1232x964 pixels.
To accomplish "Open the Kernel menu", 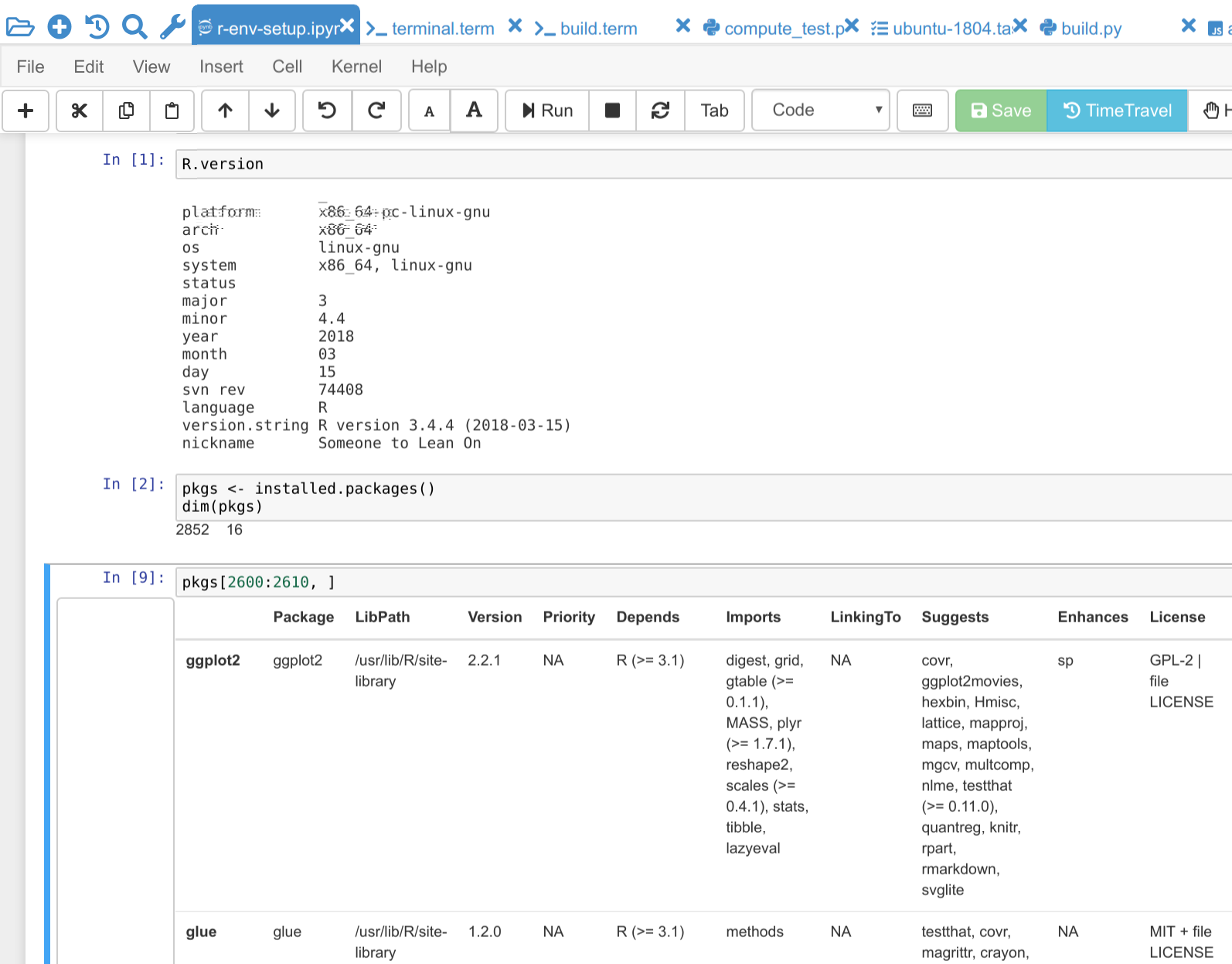I will (356, 66).
